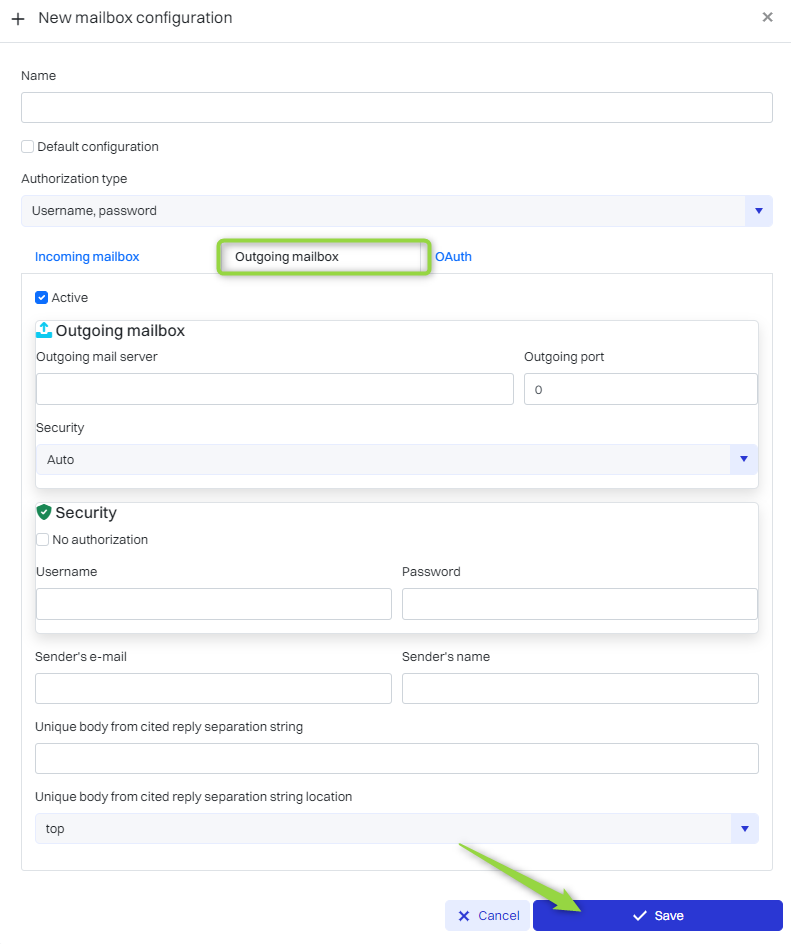Click the green Security shield icon
Viewport: 791px width, 944px height.
click(x=44, y=512)
